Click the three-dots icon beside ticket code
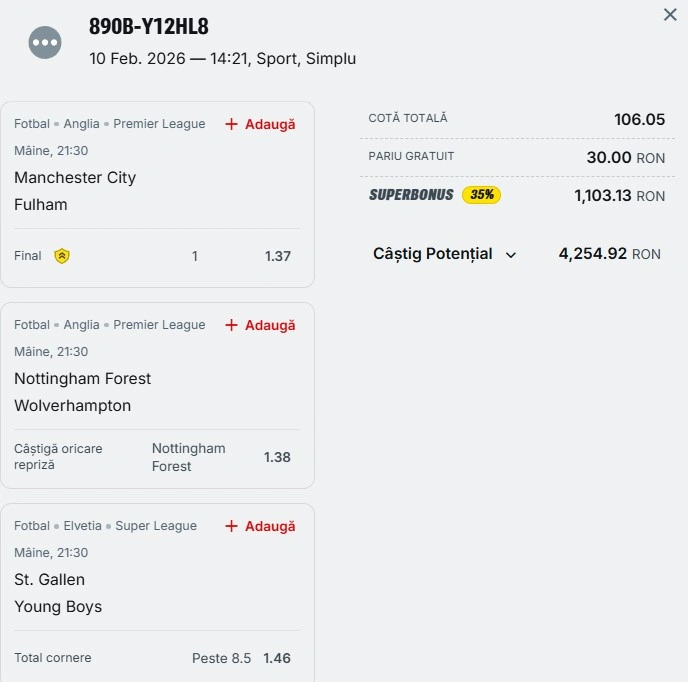Screen dimensions: 688x682 click(x=46, y=43)
